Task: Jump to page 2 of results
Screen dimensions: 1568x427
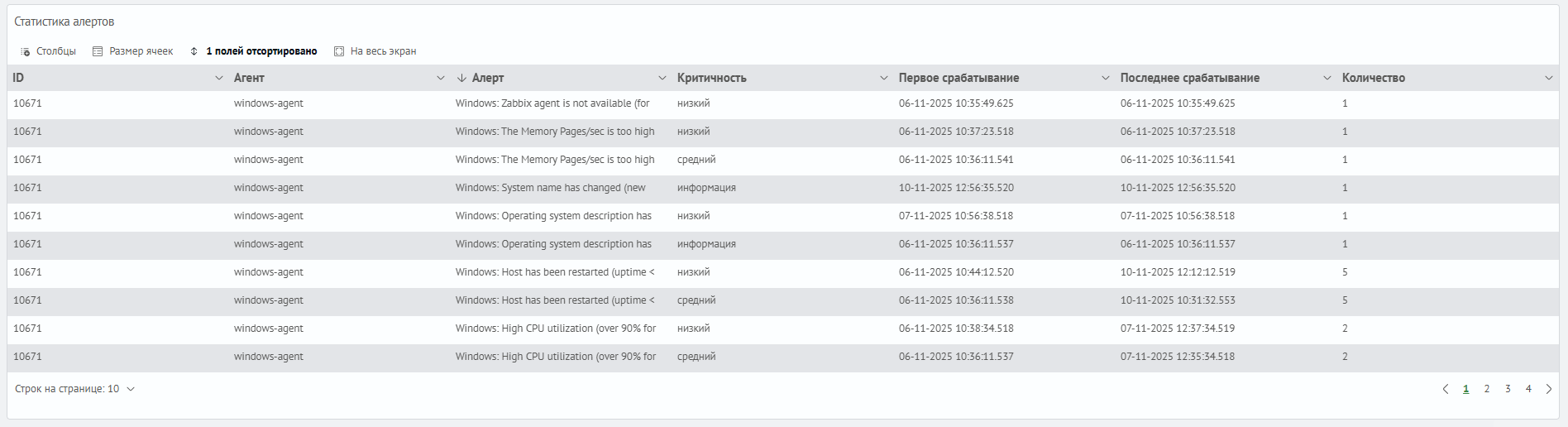Action: coord(1487,389)
